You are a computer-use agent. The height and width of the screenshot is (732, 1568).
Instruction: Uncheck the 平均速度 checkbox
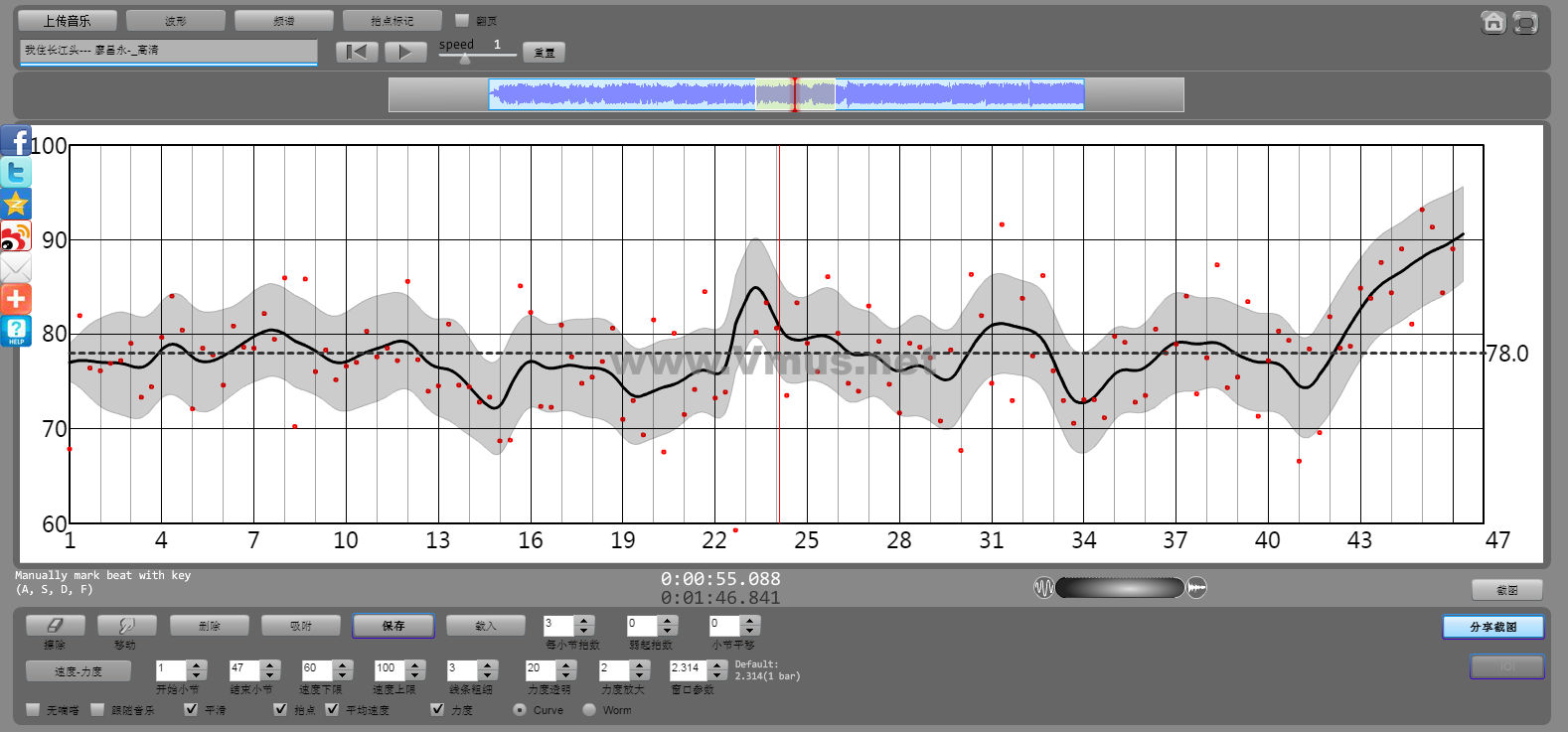[332, 709]
